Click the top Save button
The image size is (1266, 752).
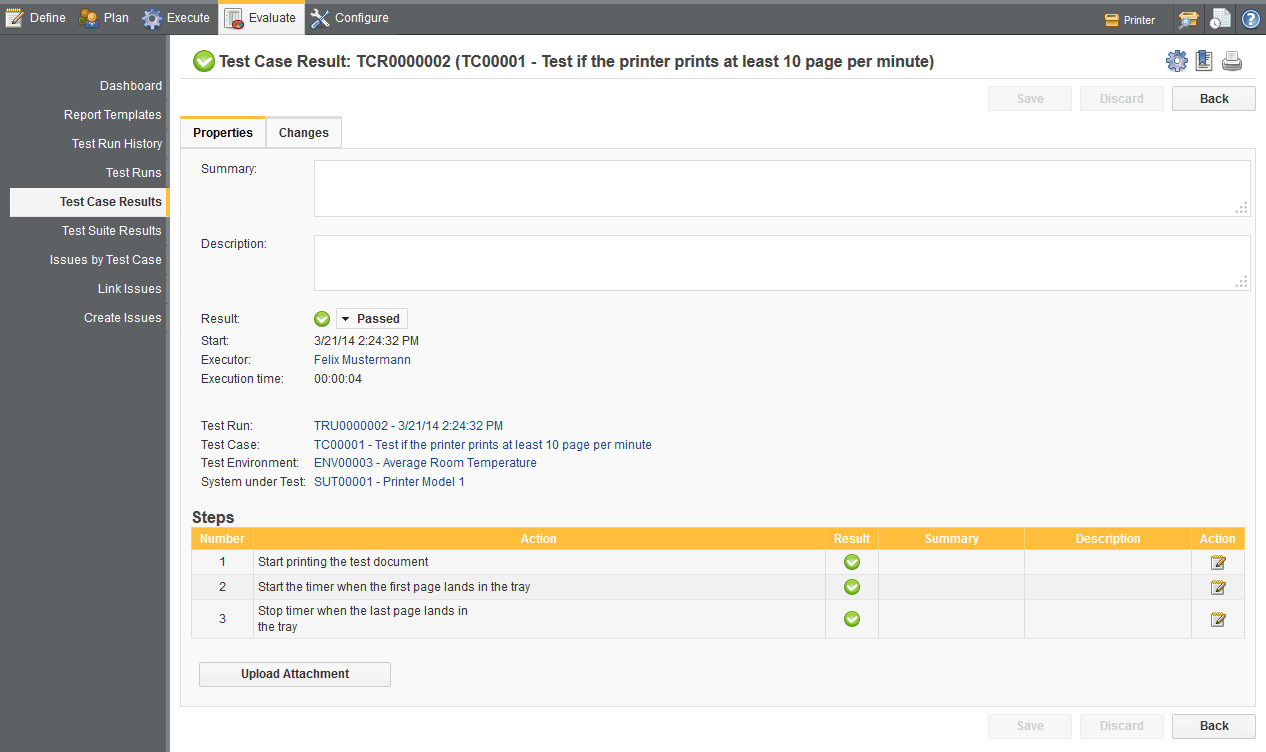(1030, 99)
